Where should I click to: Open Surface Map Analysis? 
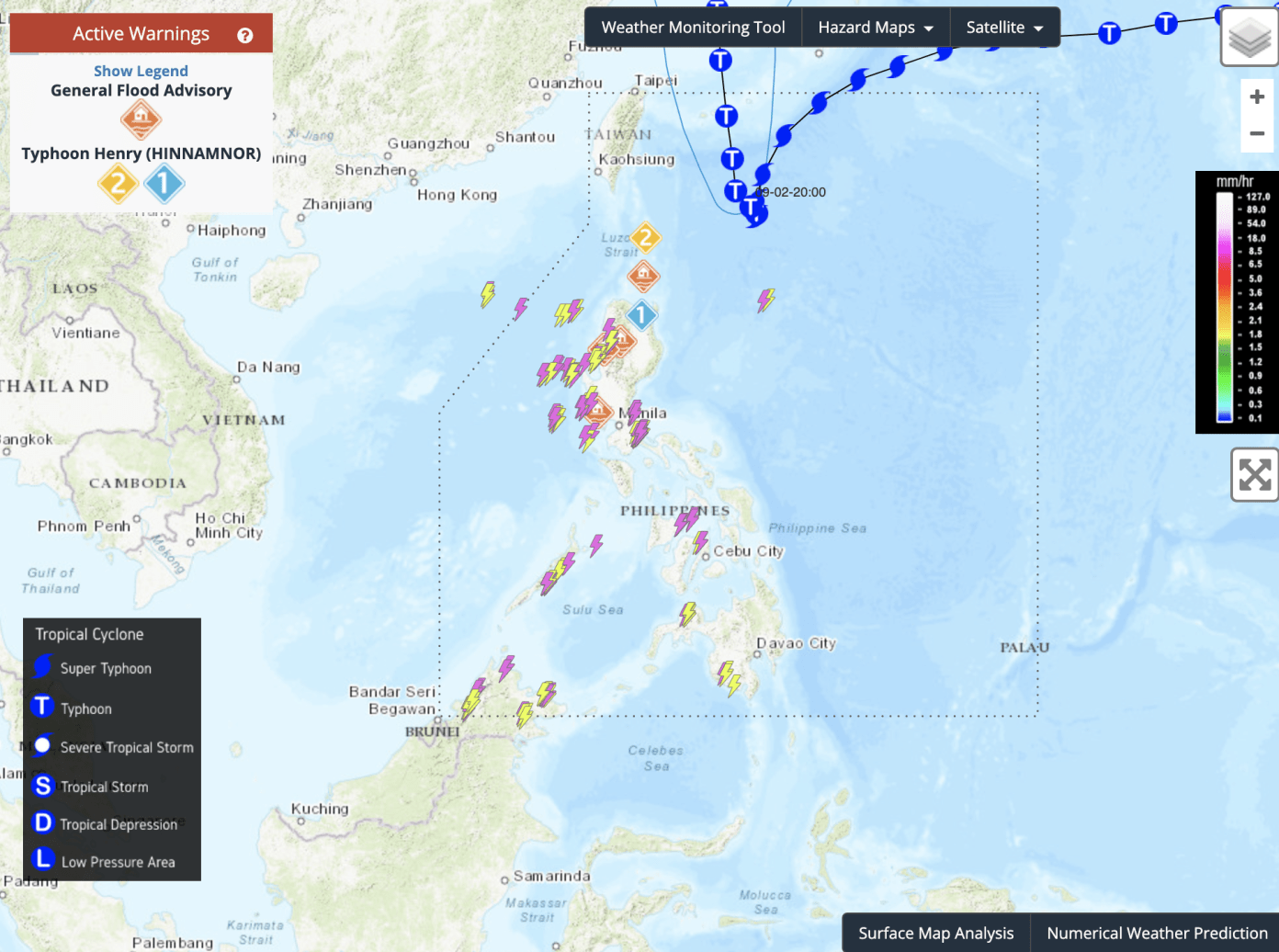click(x=935, y=932)
